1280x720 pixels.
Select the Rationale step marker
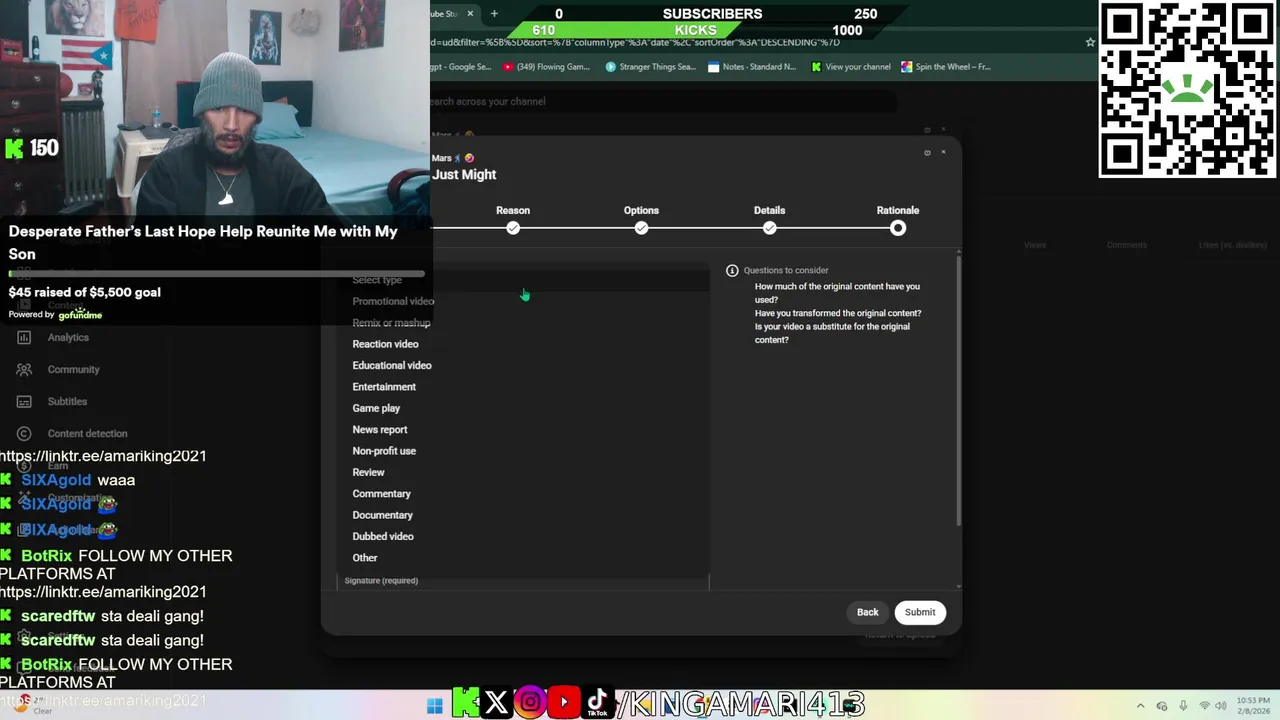(x=898, y=228)
